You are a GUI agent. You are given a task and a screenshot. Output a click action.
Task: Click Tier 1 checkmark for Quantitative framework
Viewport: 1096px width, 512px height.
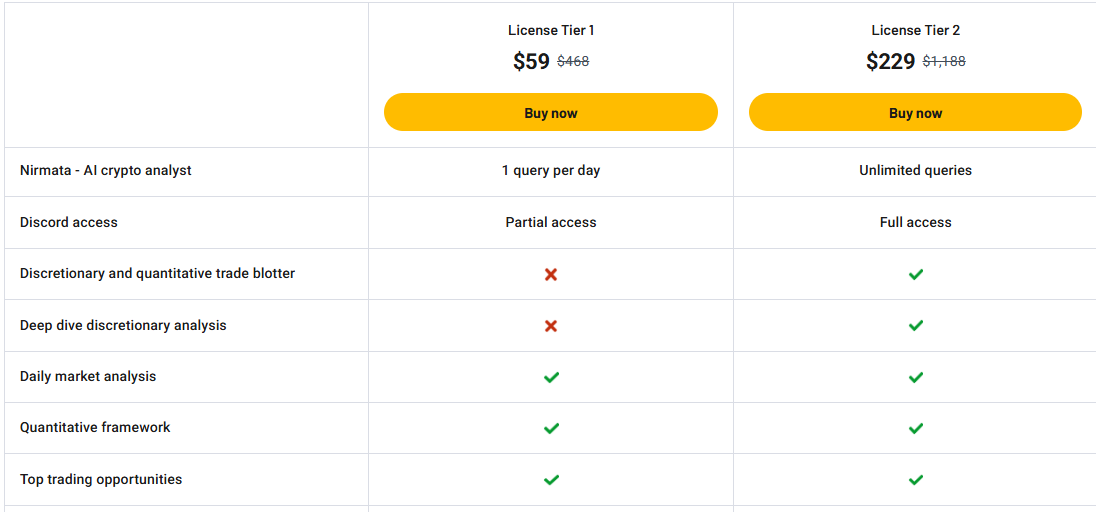[x=551, y=428]
